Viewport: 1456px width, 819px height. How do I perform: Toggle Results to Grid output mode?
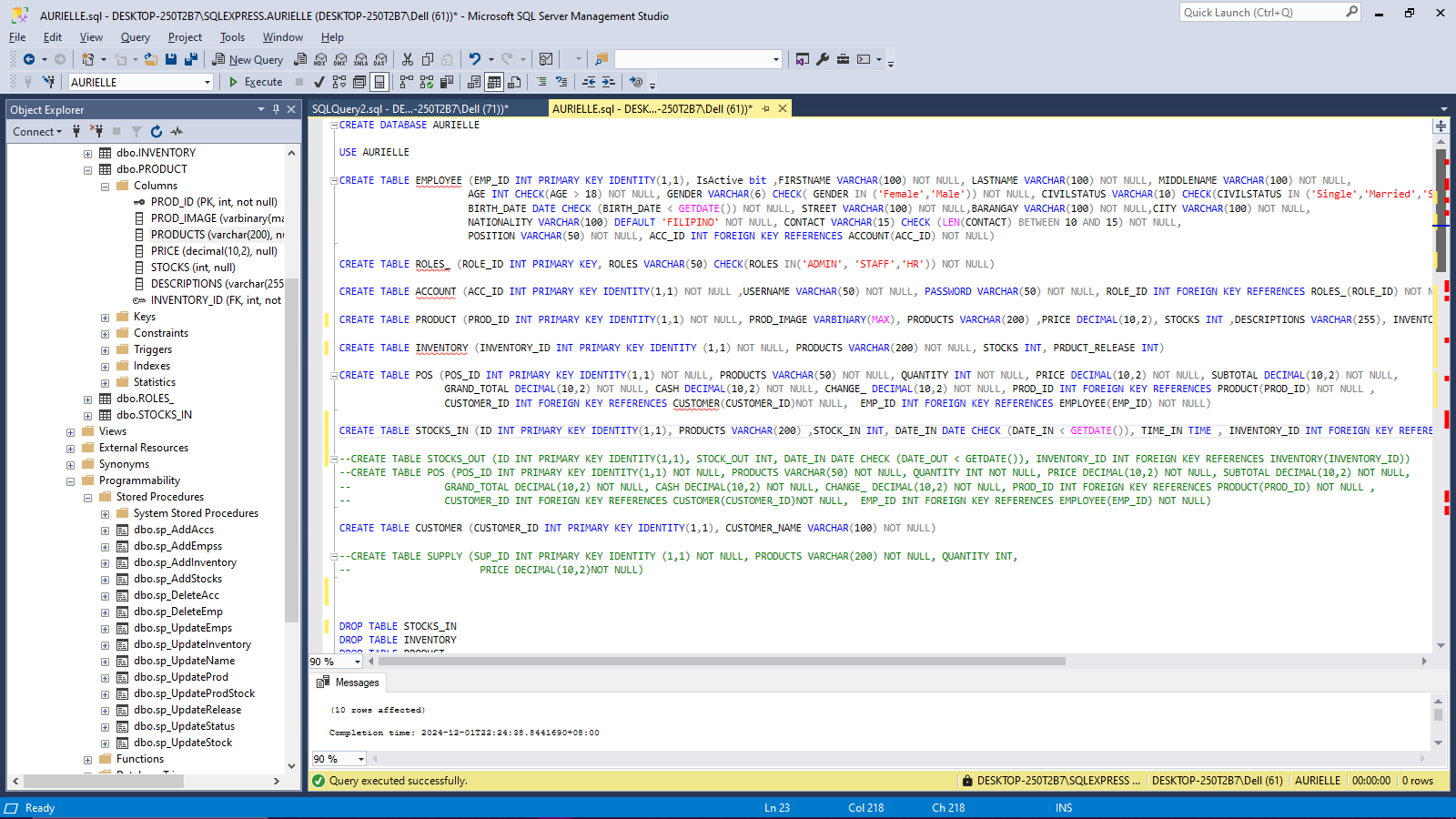(x=494, y=82)
